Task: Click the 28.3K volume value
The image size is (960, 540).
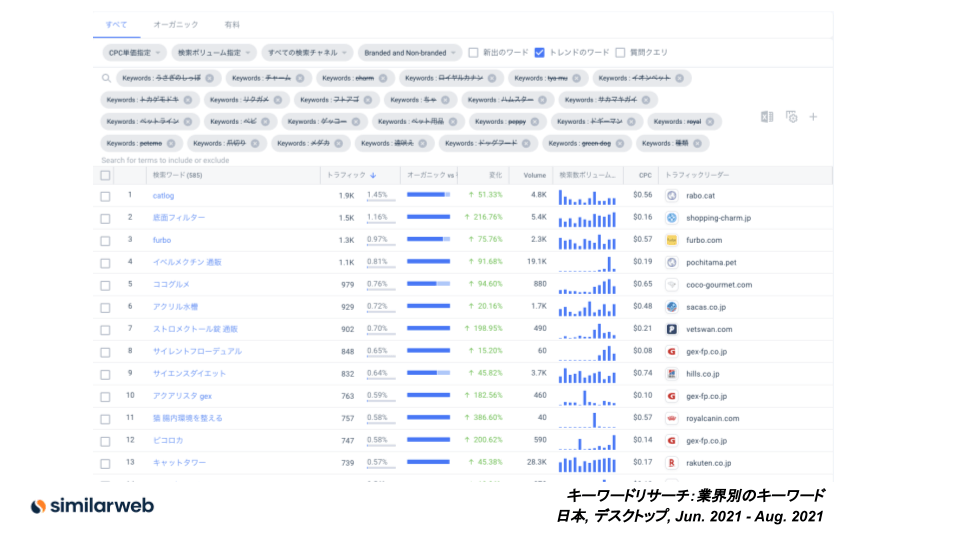Action: [536, 462]
